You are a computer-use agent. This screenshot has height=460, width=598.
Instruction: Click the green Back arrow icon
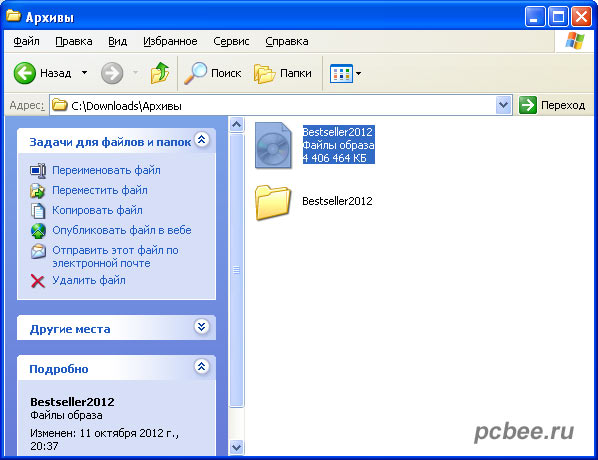pyautogui.click(x=25, y=73)
